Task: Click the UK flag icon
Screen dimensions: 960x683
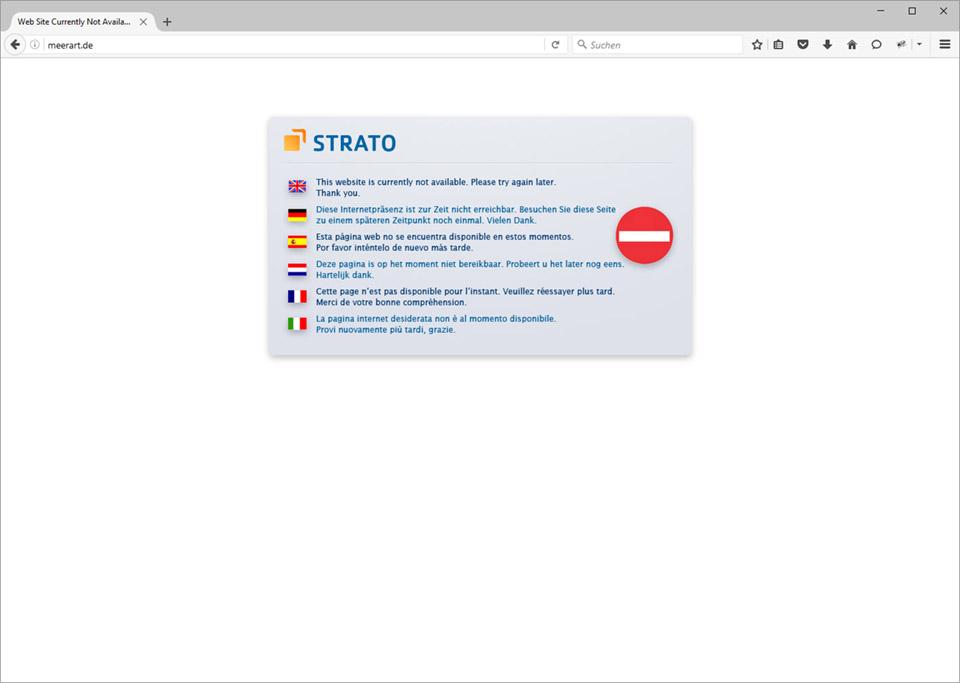Action: (297, 187)
